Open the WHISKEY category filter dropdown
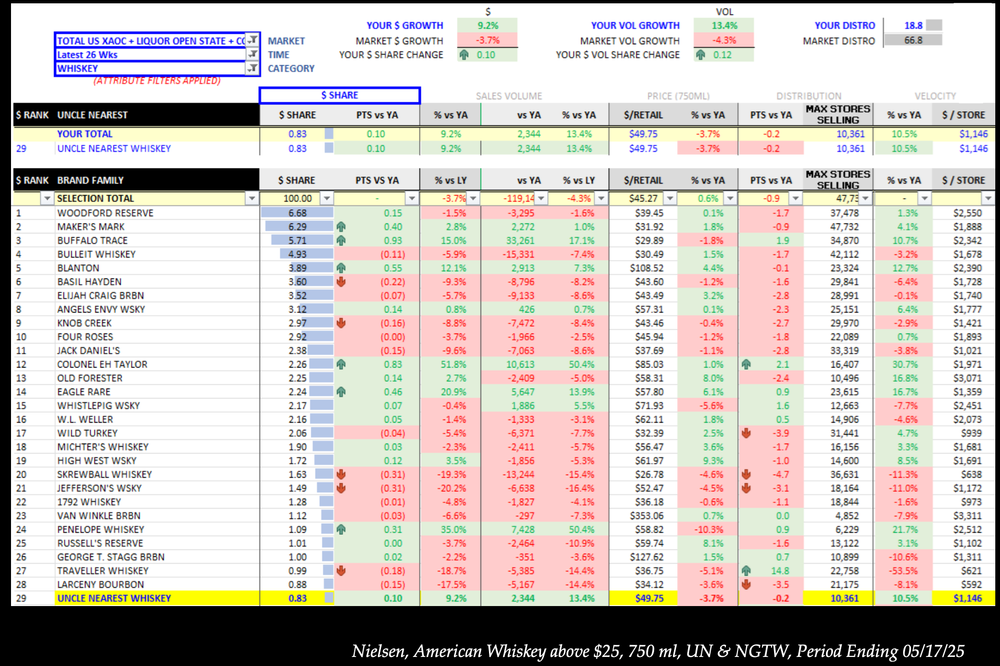 coord(253,68)
